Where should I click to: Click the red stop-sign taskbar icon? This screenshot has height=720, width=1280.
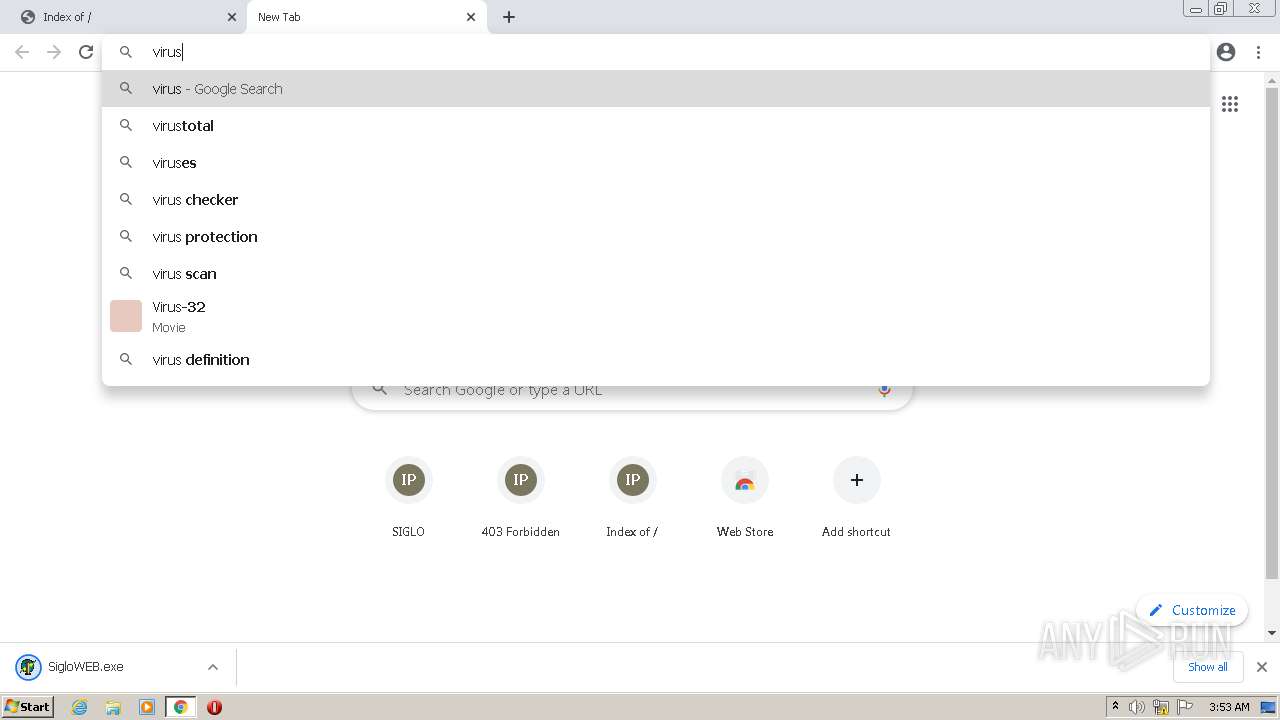tap(214, 707)
